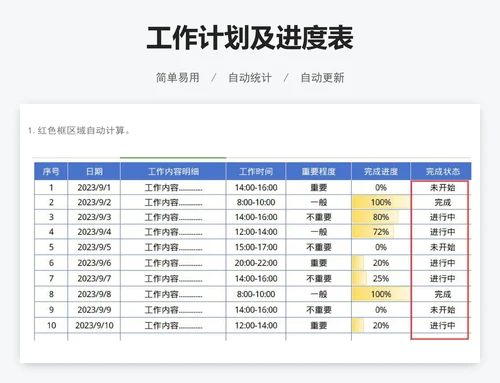The image size is (500, 383).
Task: Select the 工作内容明细 header cell
Action: tap(173, 171)
